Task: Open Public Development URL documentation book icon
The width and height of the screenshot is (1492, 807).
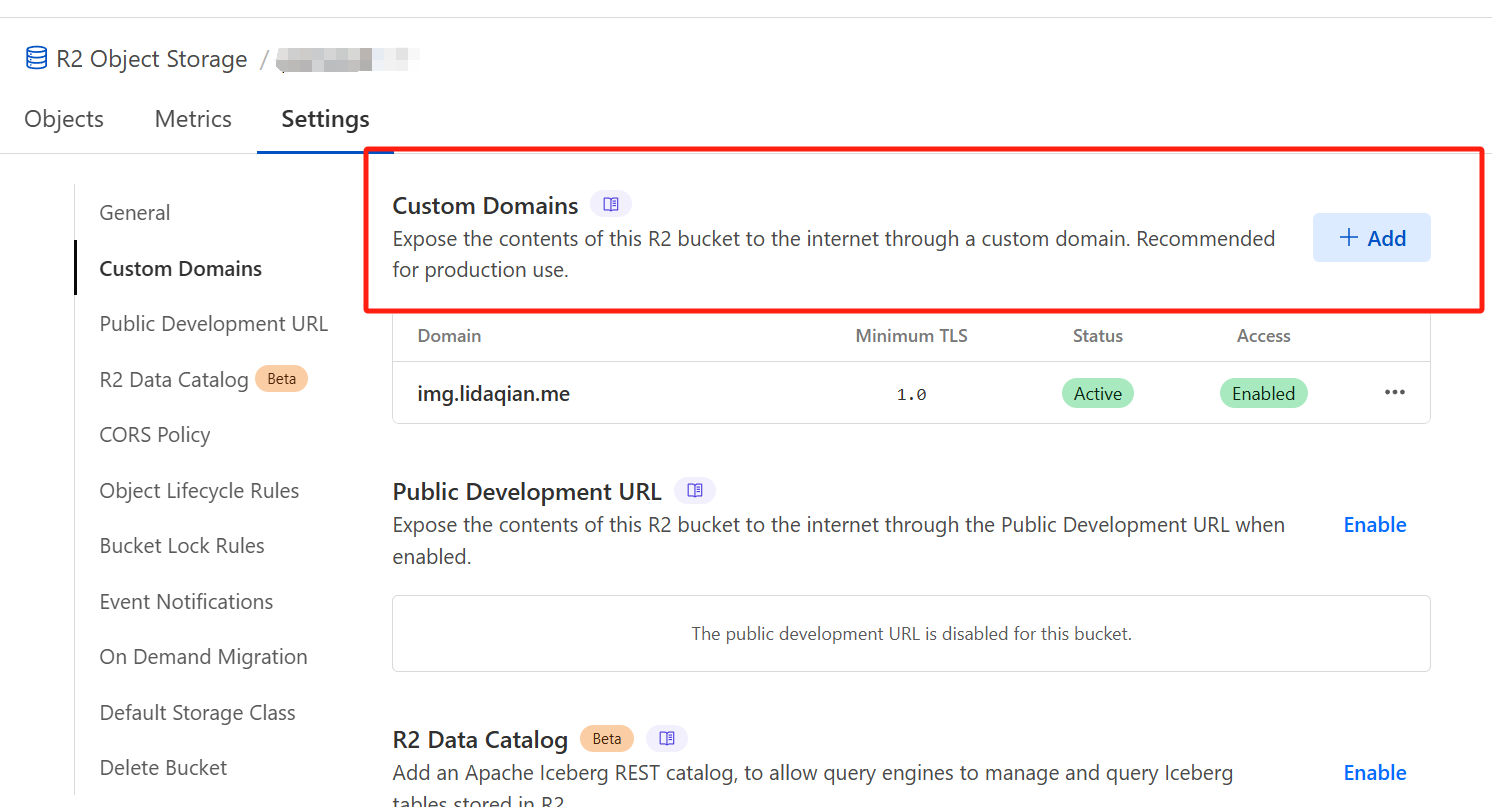Action: 695,491
